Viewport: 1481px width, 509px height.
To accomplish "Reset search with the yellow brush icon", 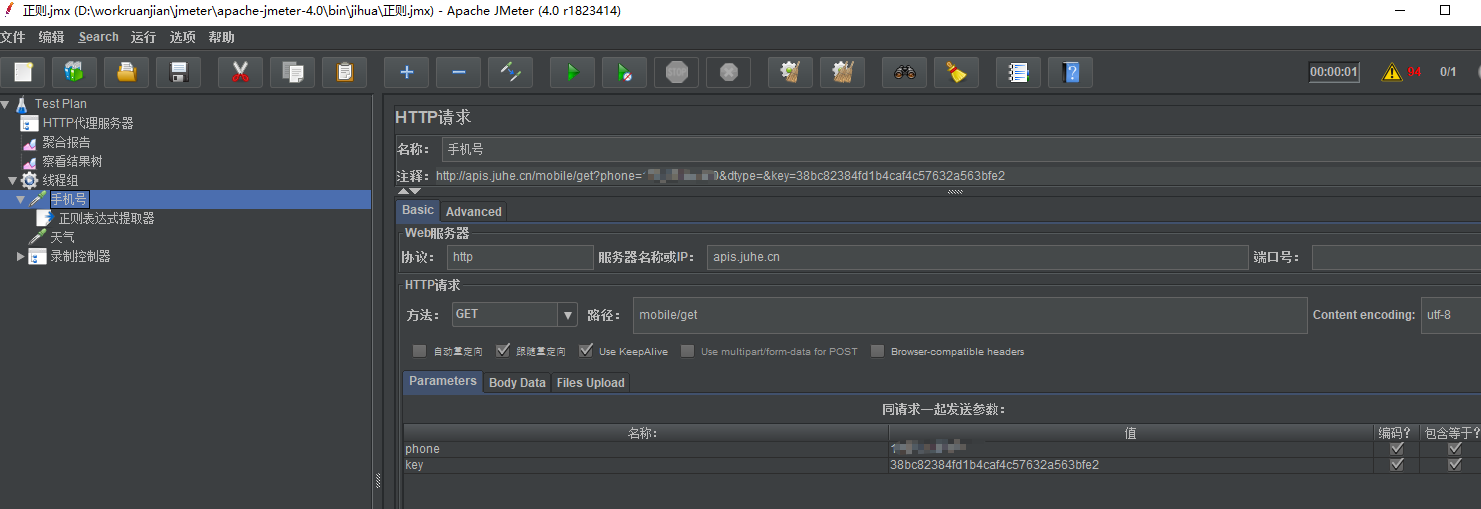I will tap(956, 72).
